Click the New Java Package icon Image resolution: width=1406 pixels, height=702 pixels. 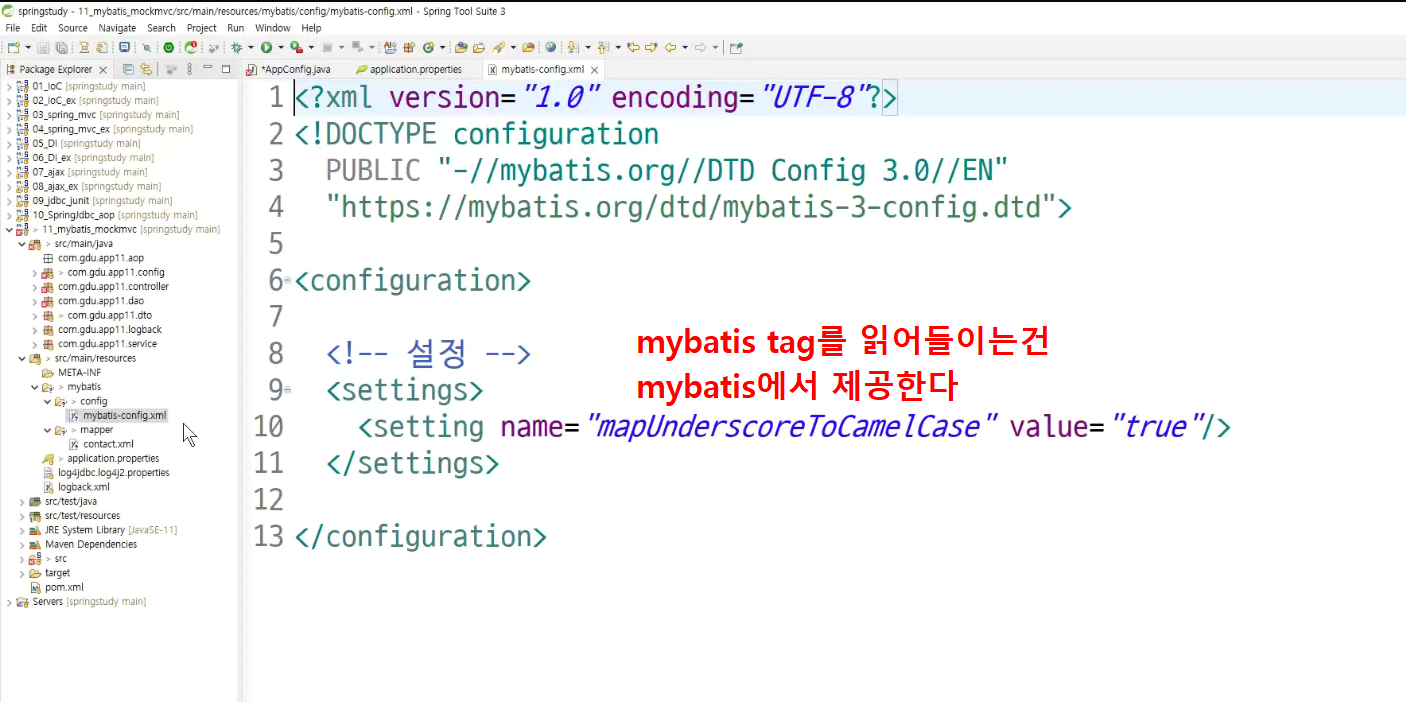pyautogui.click(x=409, y=47)
